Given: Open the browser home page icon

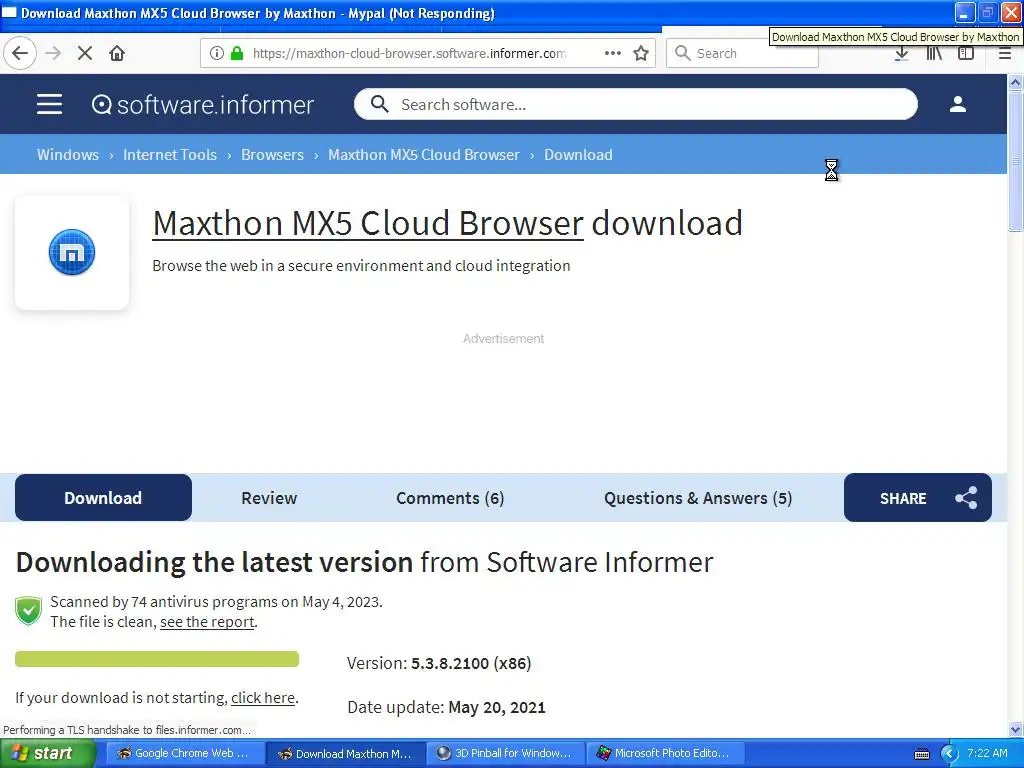Looking at the screenshot, I should (x=117, y=53).
